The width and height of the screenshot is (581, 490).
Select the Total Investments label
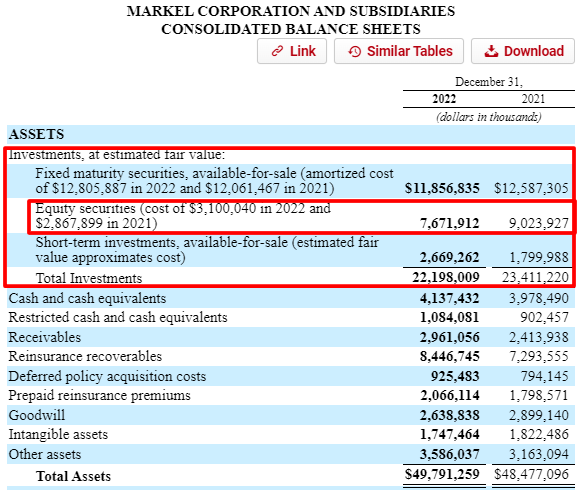(x=89, y=278)
